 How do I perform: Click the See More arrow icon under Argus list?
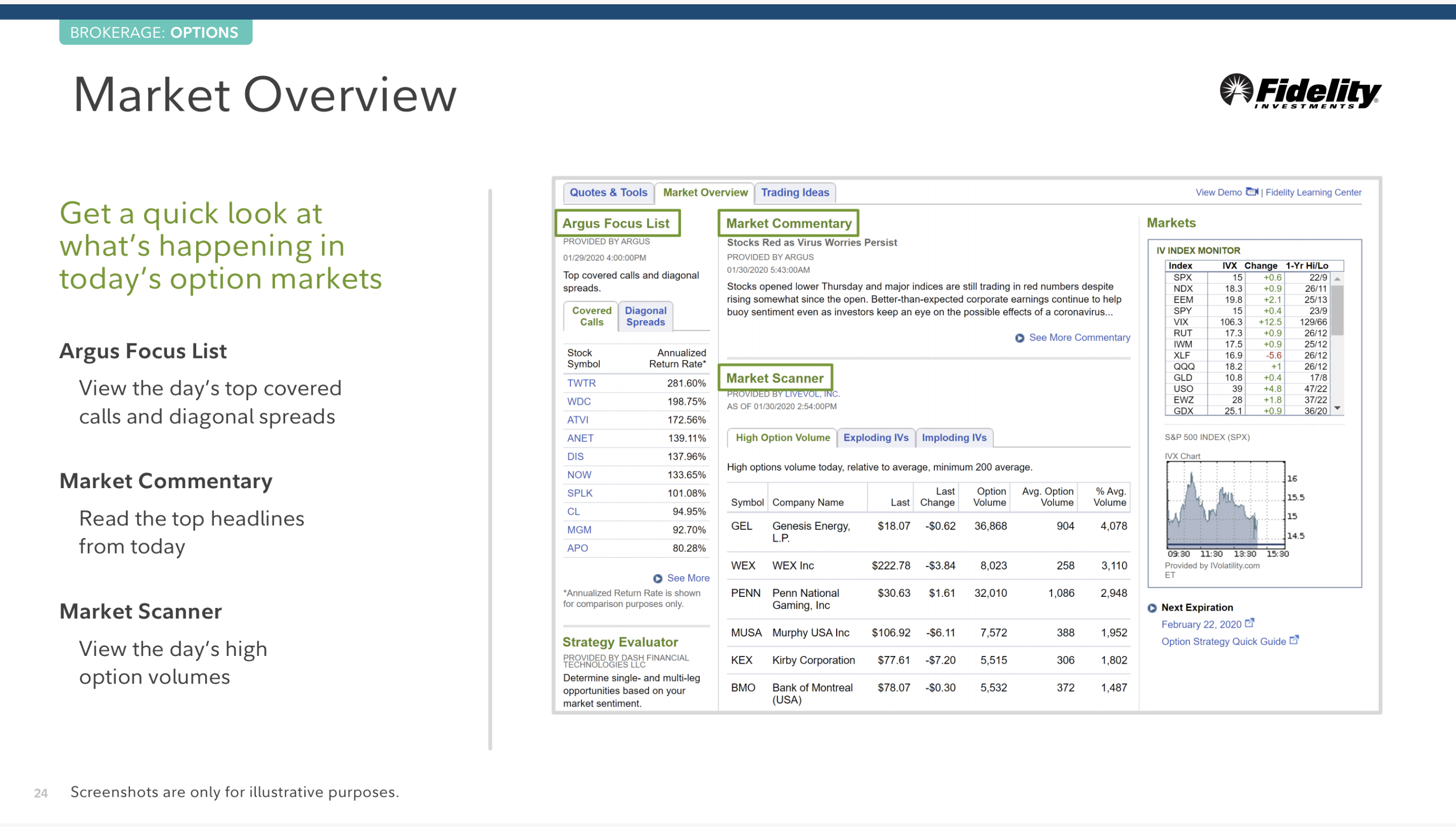click(x=657, y=579)
